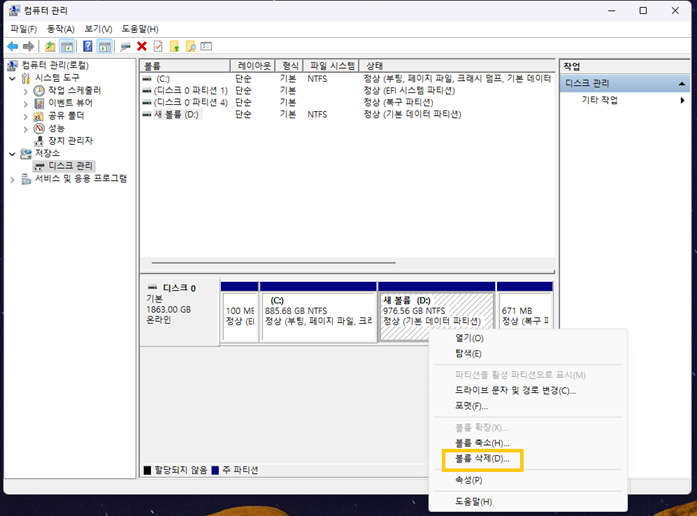The image size is (697, 516).
Task: Open the 동작(A) menu
Action: 60,29
